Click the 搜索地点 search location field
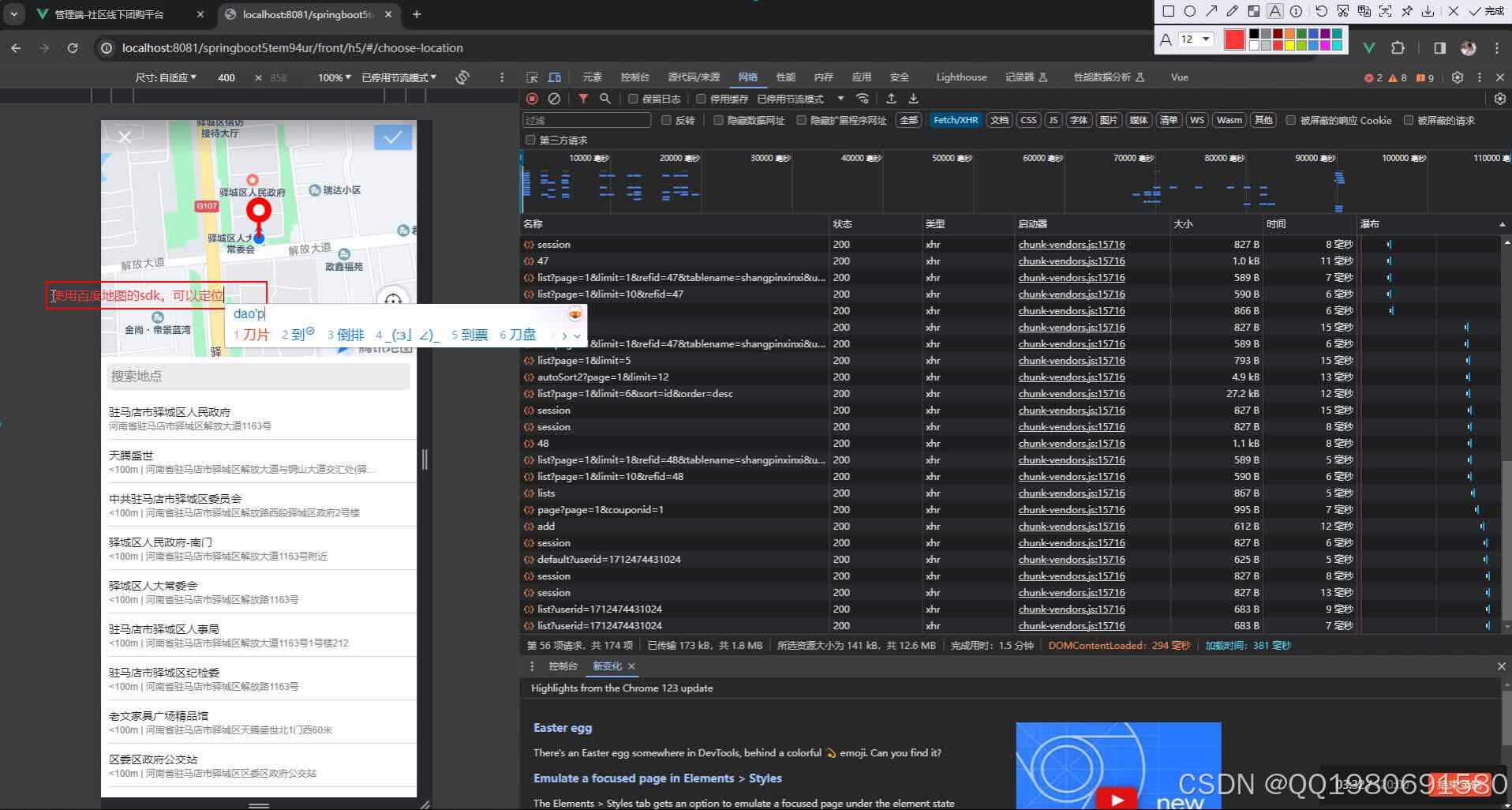Image resolution: width=1512 pixels, height=810 pixels. click(x=259, y=377)
